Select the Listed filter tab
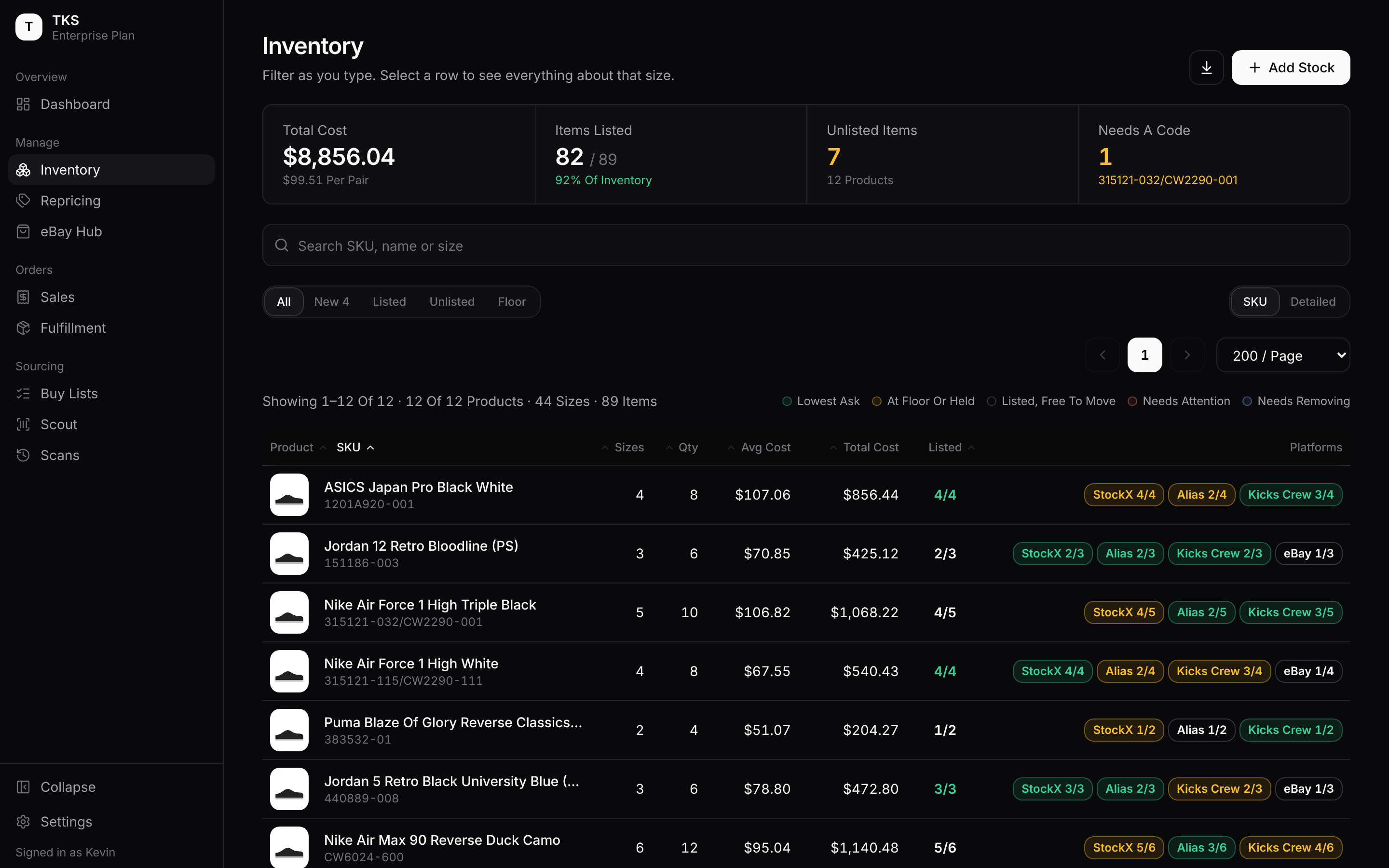 389,302
